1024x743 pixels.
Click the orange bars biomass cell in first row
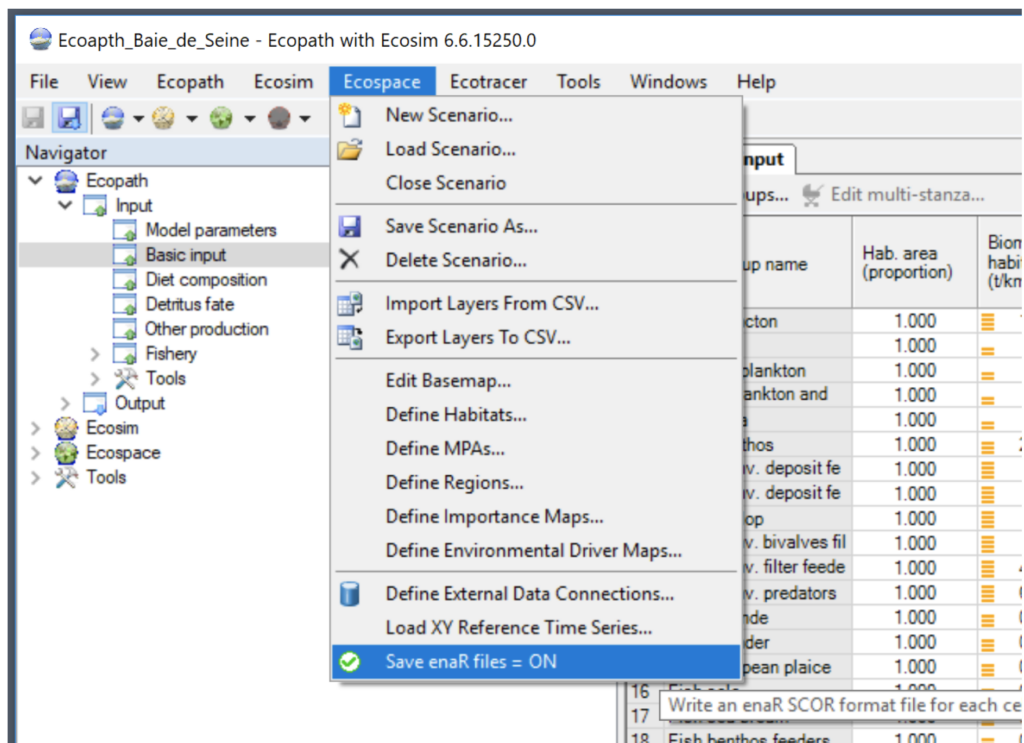coord(988,322)
